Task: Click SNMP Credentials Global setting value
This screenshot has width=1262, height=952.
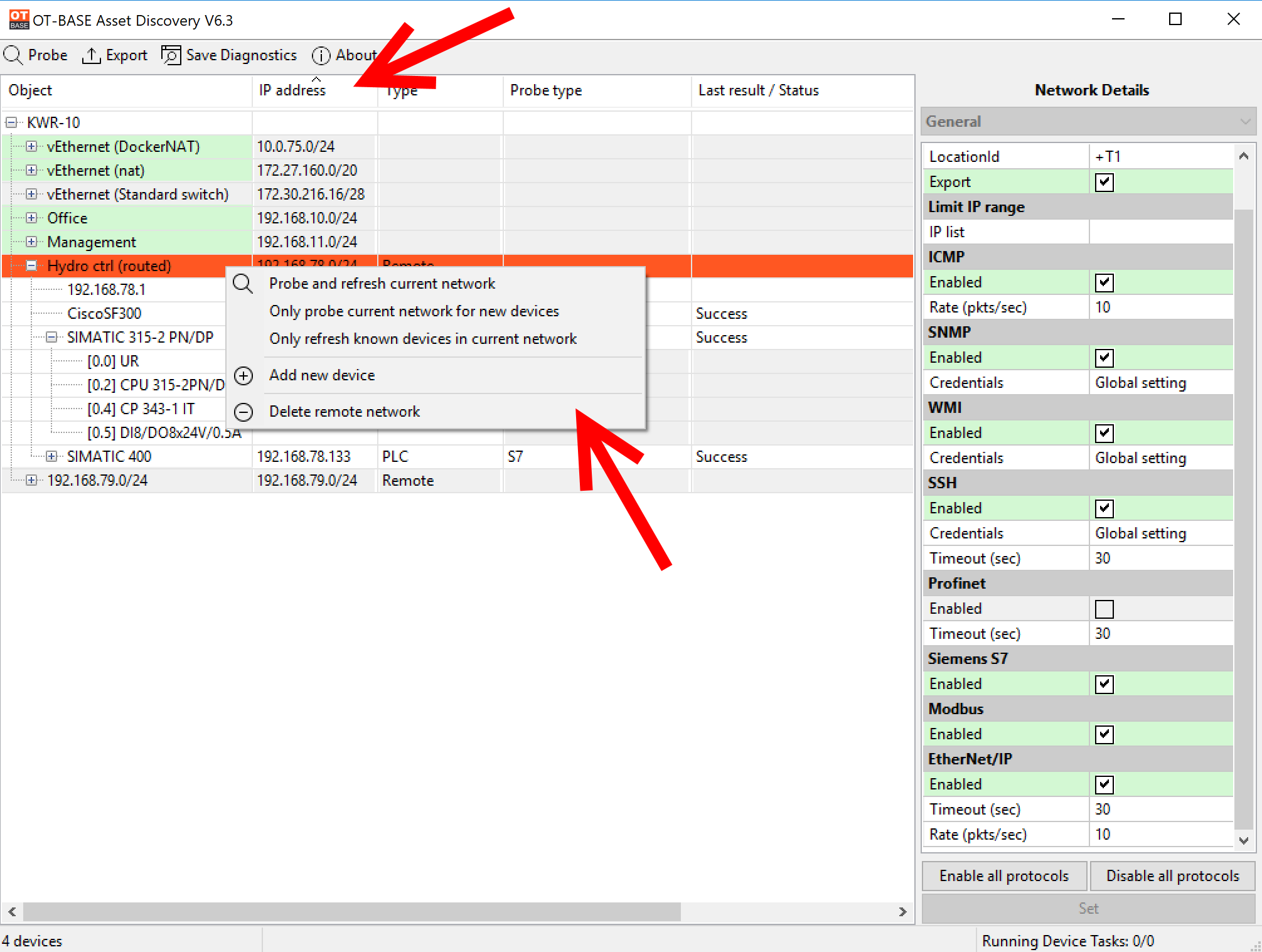Action: point(1161,382)
